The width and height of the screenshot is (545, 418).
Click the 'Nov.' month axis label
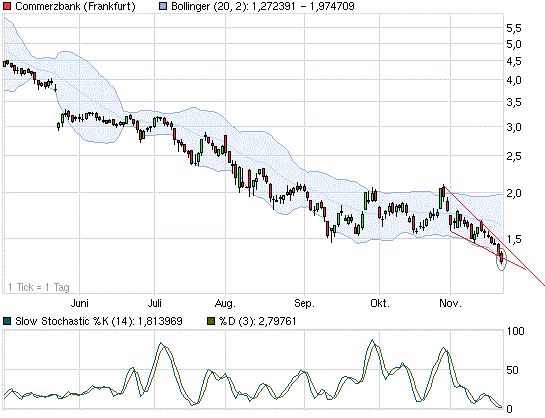[450, 303]
